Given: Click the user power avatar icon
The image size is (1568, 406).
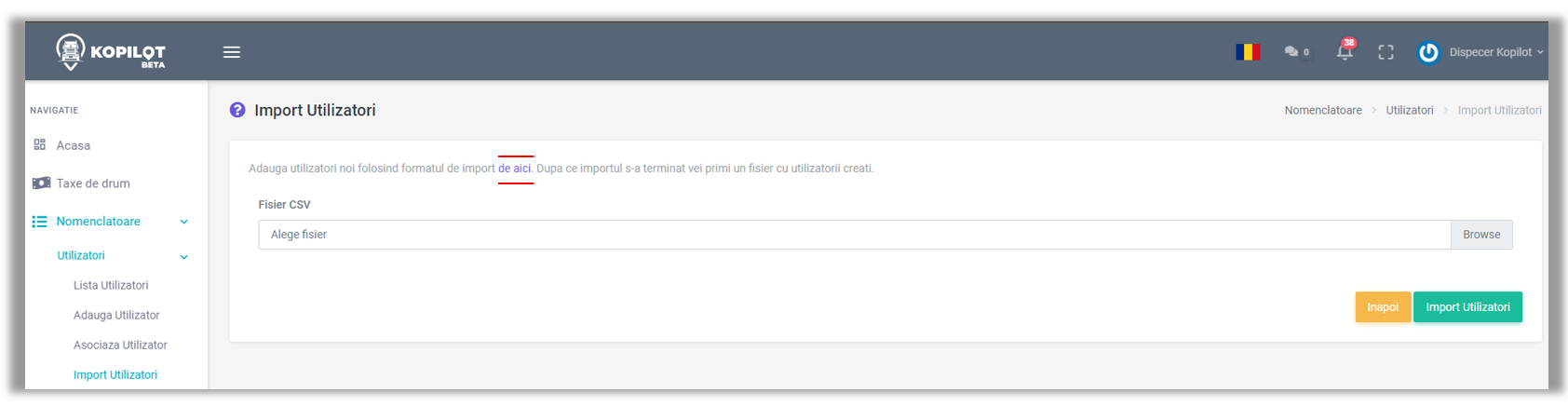Looking at the screenshot, I should tap(1428, 52).
